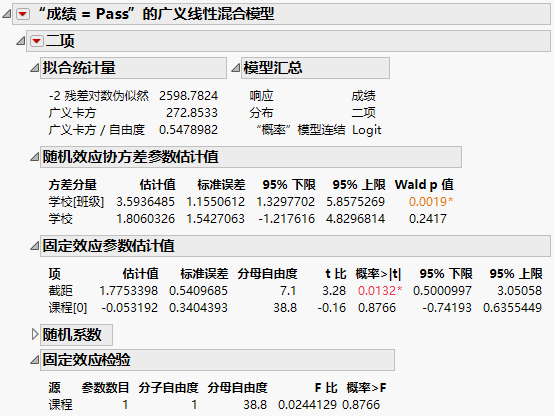Collapse the 模型汇总 section
Viewport: 554px width, 416px height.
[236, 68]
